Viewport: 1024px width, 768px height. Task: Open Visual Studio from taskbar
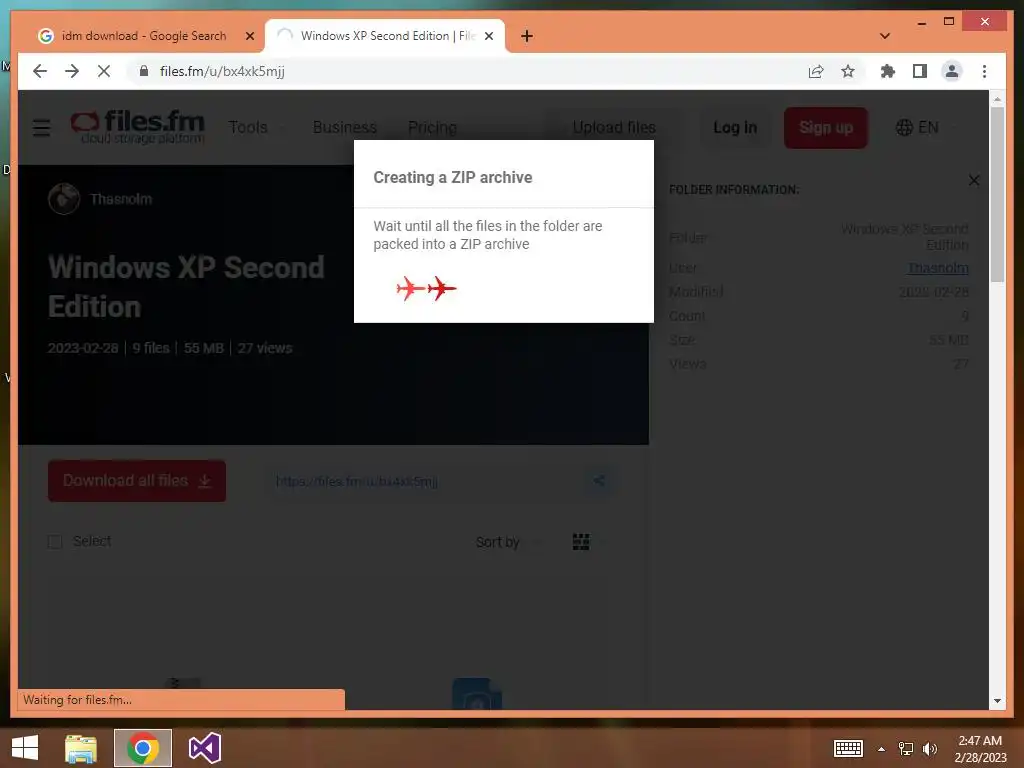[204, 748]
